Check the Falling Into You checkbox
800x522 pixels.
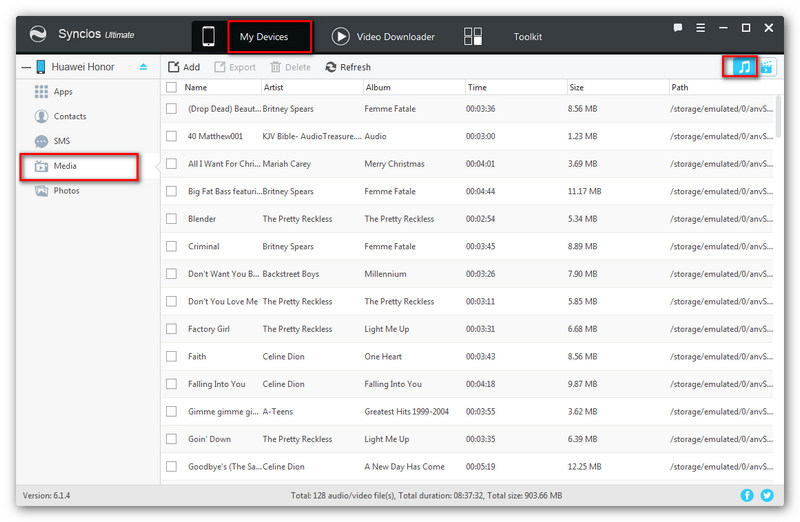171,384
